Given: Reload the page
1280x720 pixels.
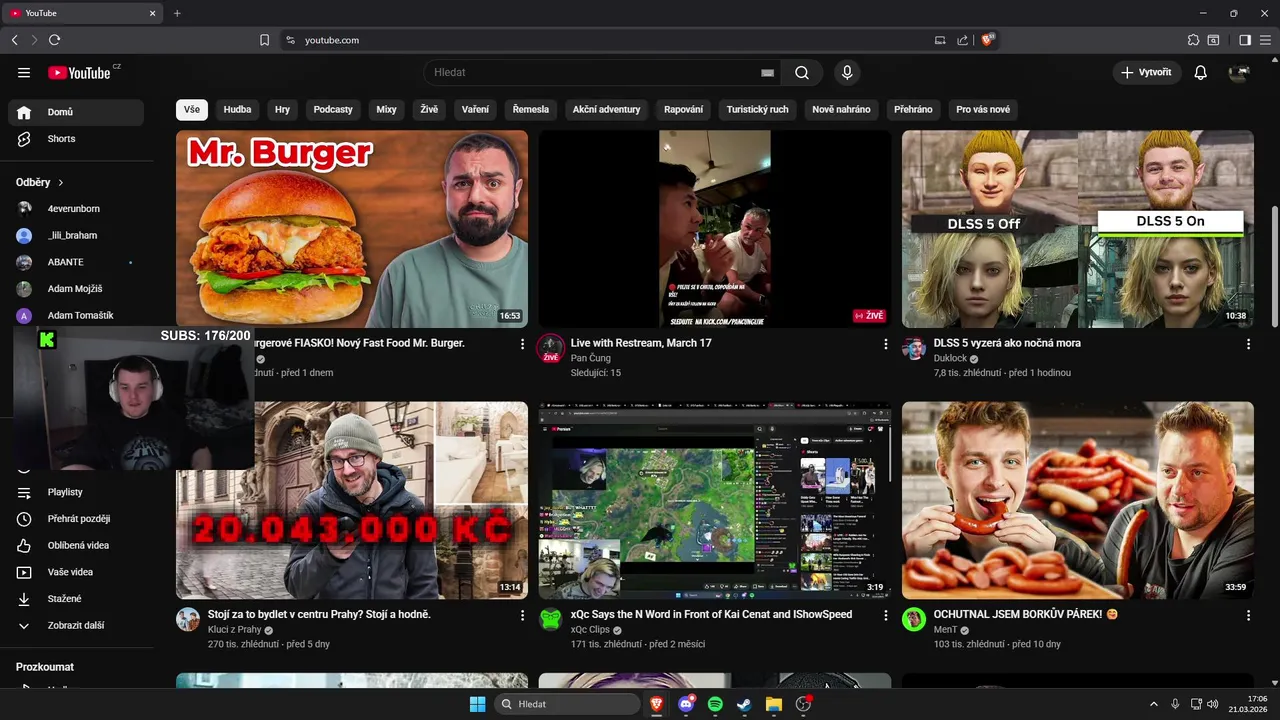Looking at the screenshot, I should [x=54, y=40].
